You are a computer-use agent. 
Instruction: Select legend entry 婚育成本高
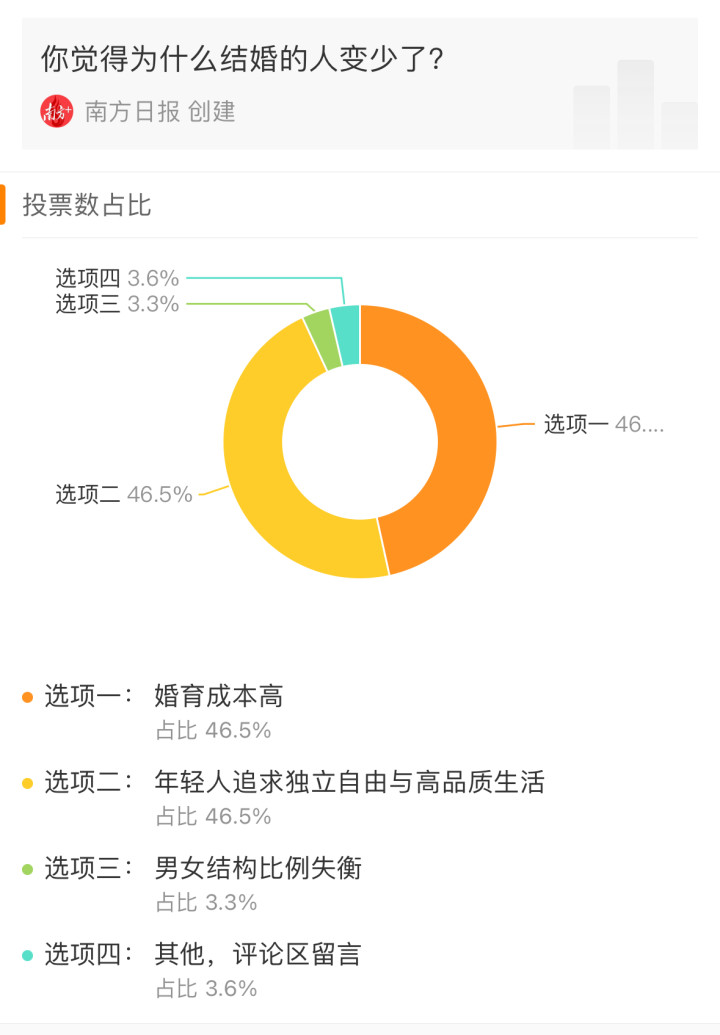tap(219, 696)
